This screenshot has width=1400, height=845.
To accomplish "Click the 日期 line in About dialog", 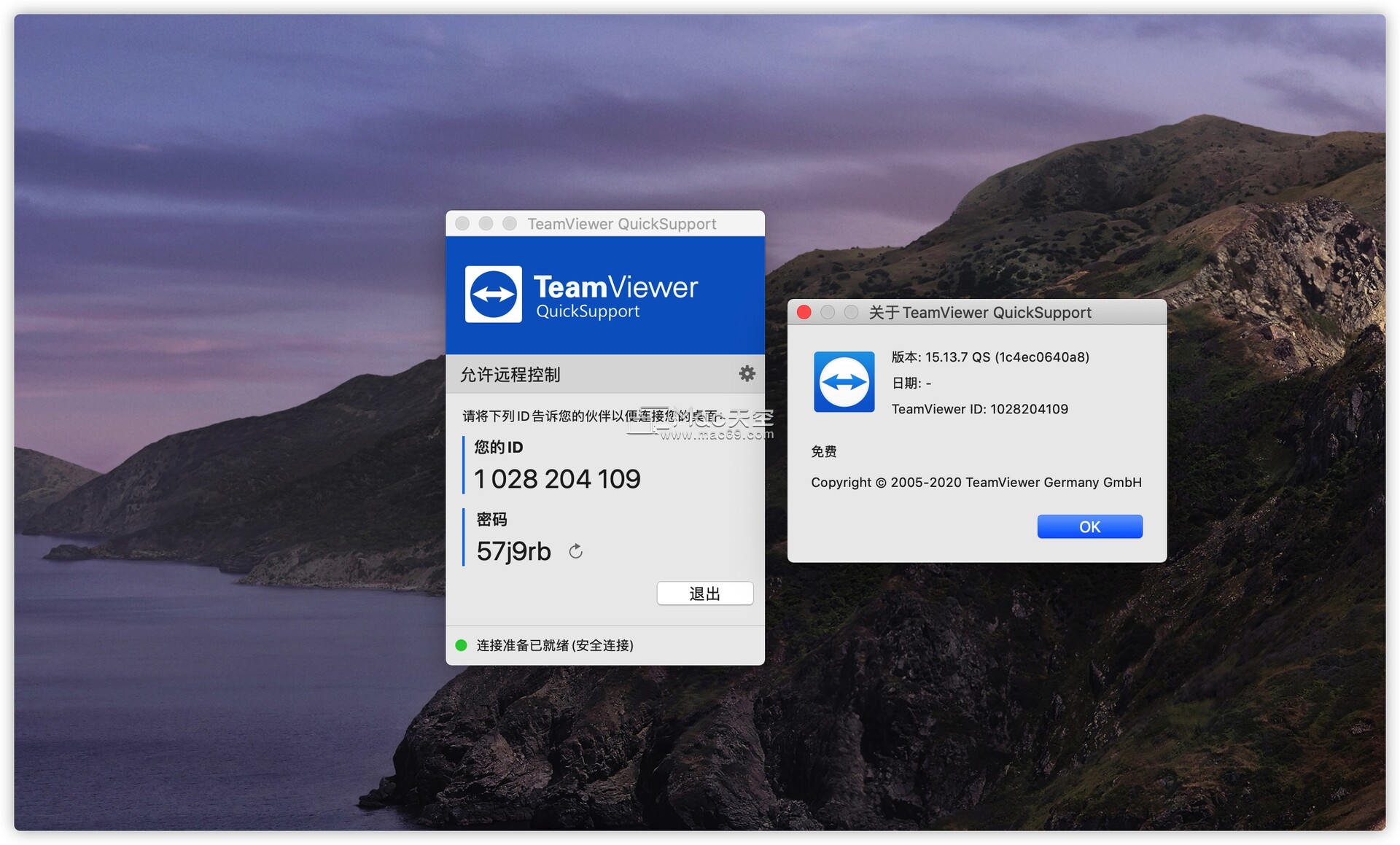I will coord(911,383).
